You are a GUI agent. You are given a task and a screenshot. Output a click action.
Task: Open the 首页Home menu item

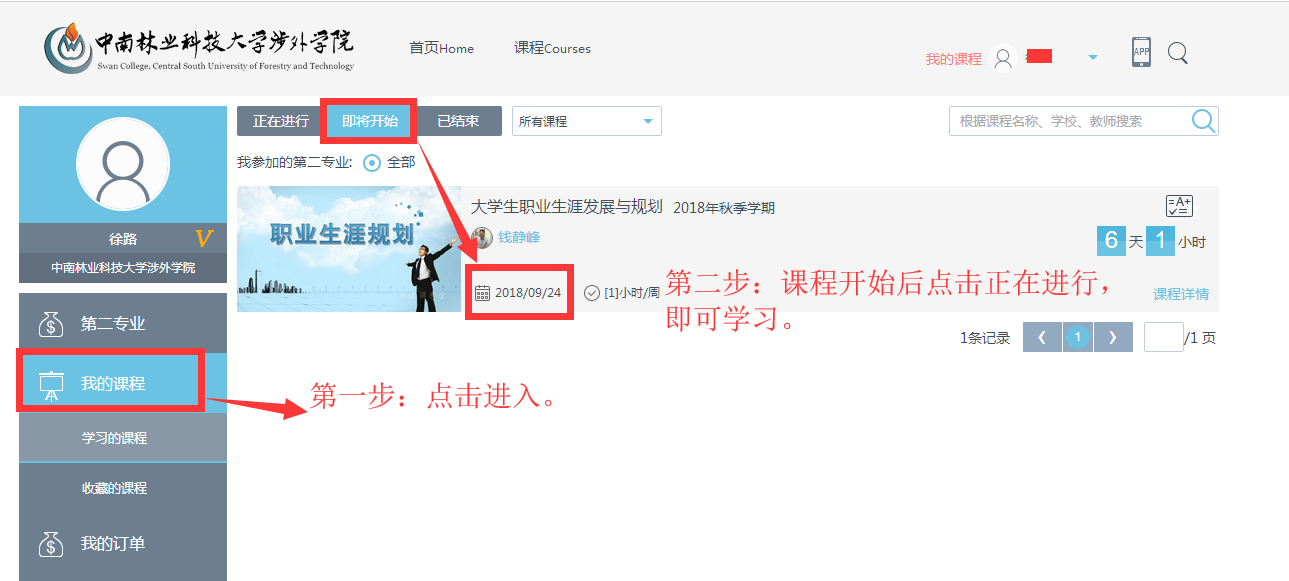(x=441, y=48)
